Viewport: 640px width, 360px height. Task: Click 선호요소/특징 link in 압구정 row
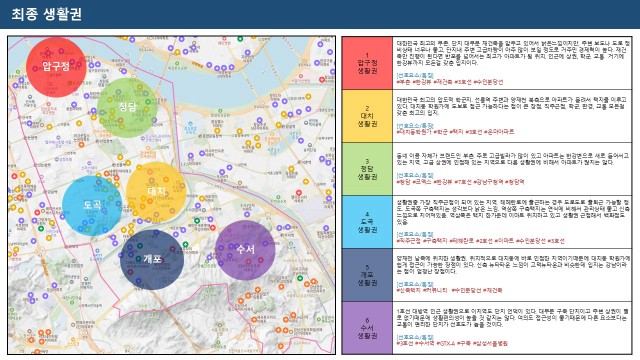click(415, 76)
